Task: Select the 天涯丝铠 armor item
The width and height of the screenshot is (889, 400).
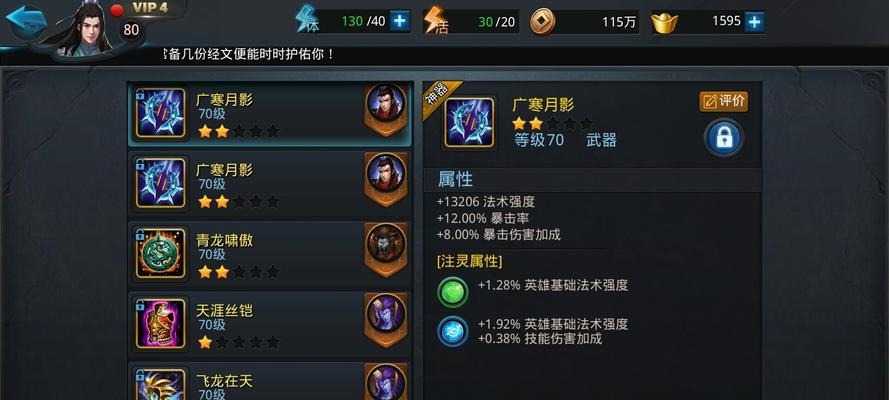Action: coord(270,324)
